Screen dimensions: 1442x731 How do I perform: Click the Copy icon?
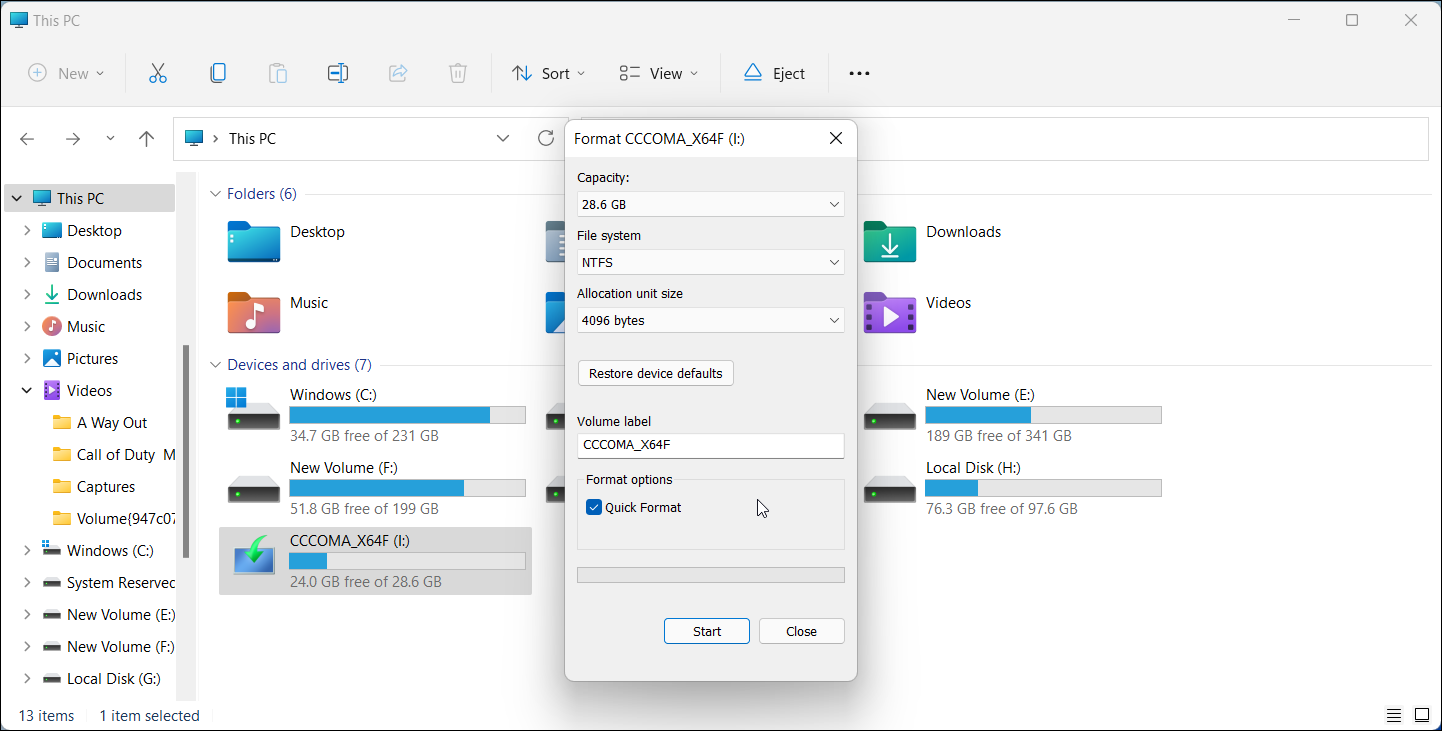click(217, 72)
